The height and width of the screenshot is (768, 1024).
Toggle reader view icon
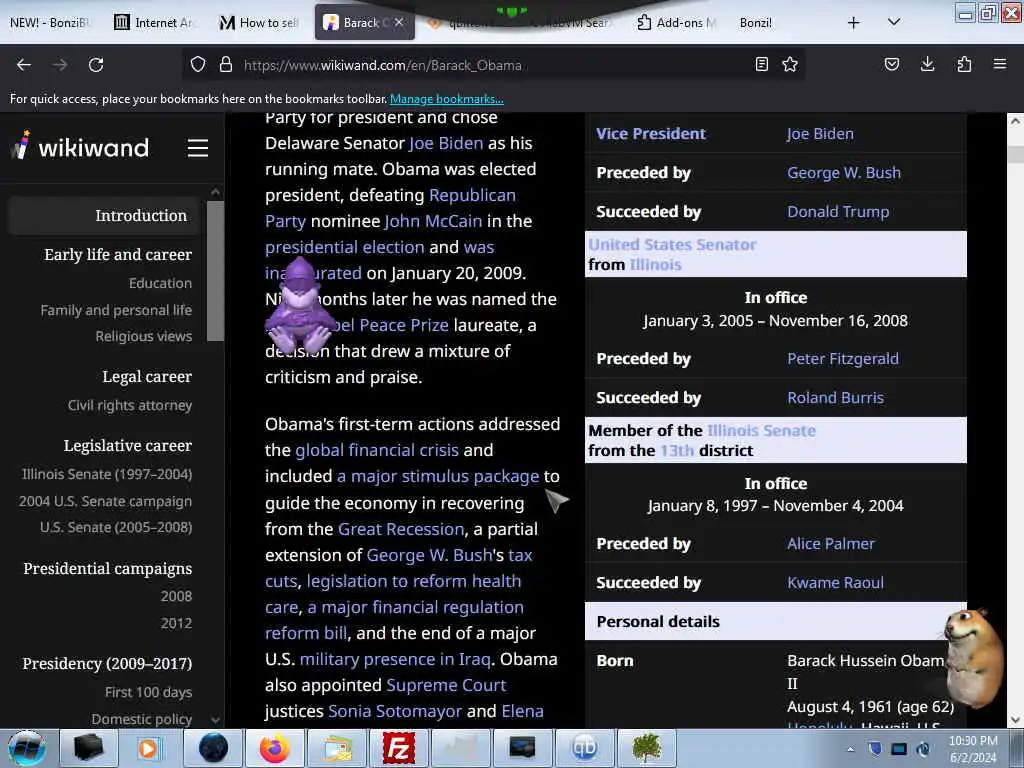[x=761, y=65]
